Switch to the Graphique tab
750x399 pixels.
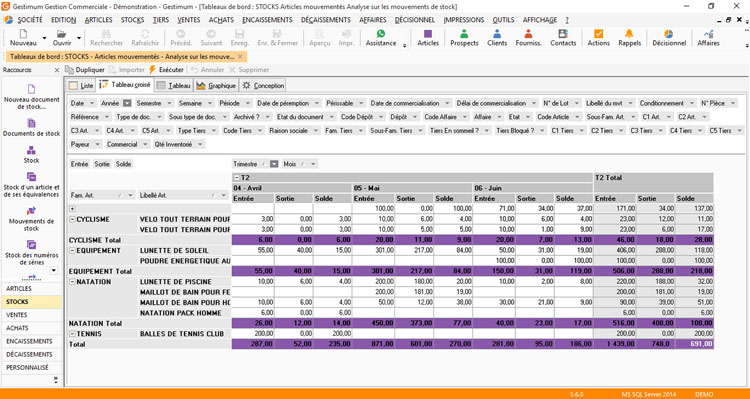click(x=216, y=86)
